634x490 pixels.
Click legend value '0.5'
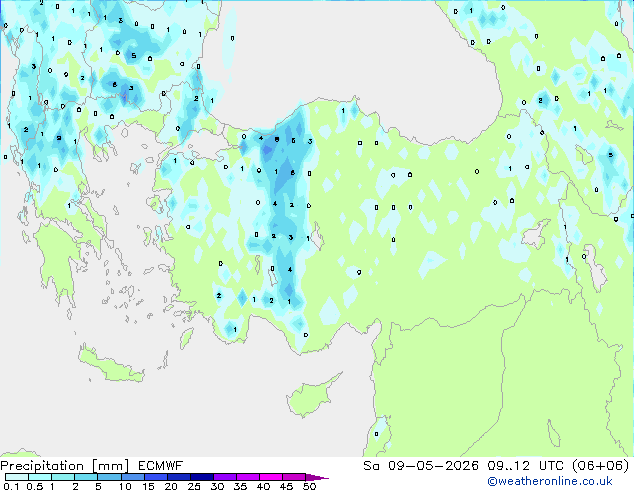pyautogui.click(x=34, y=486)
